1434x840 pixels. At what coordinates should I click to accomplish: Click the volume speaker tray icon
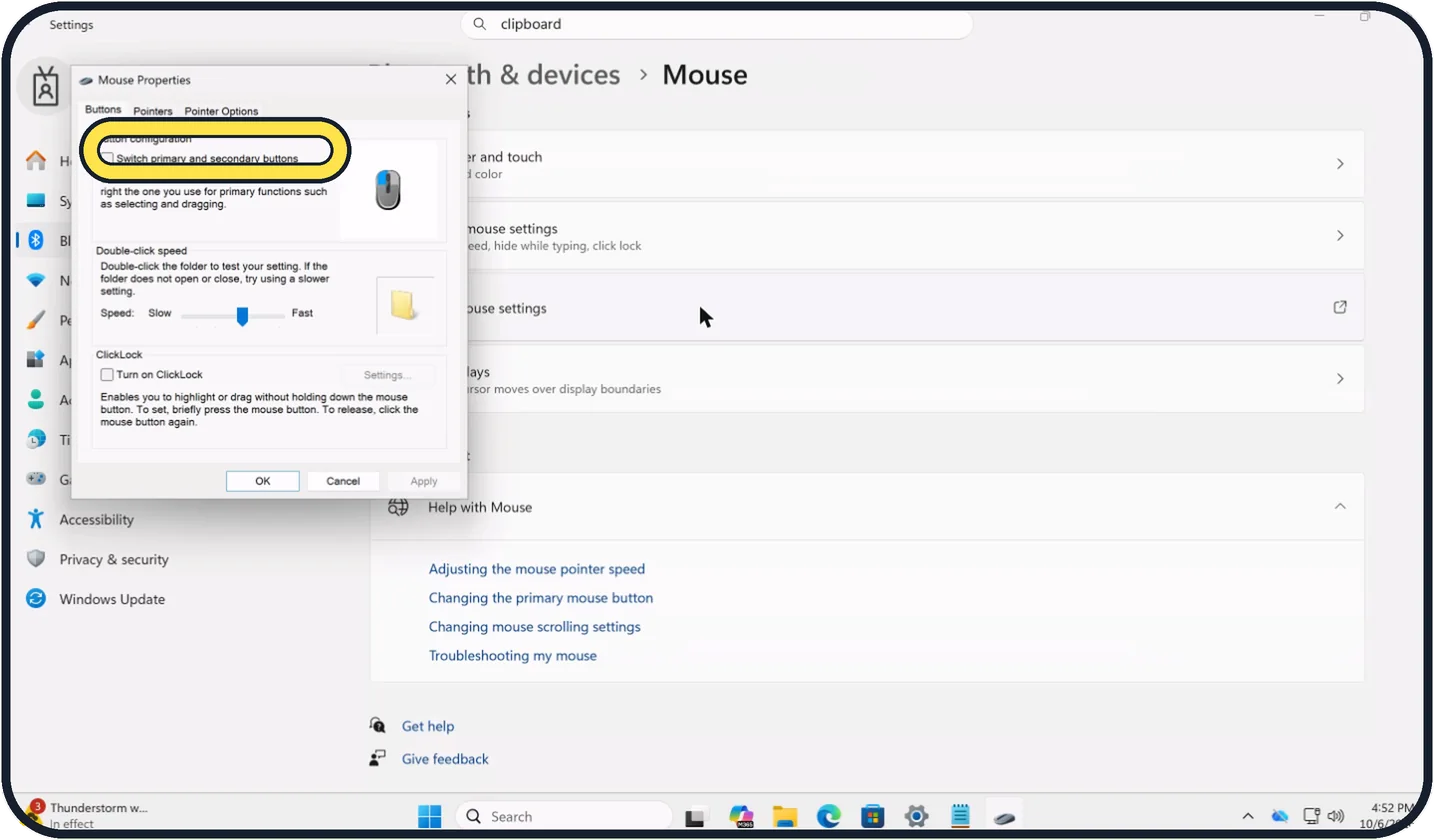1335,816
